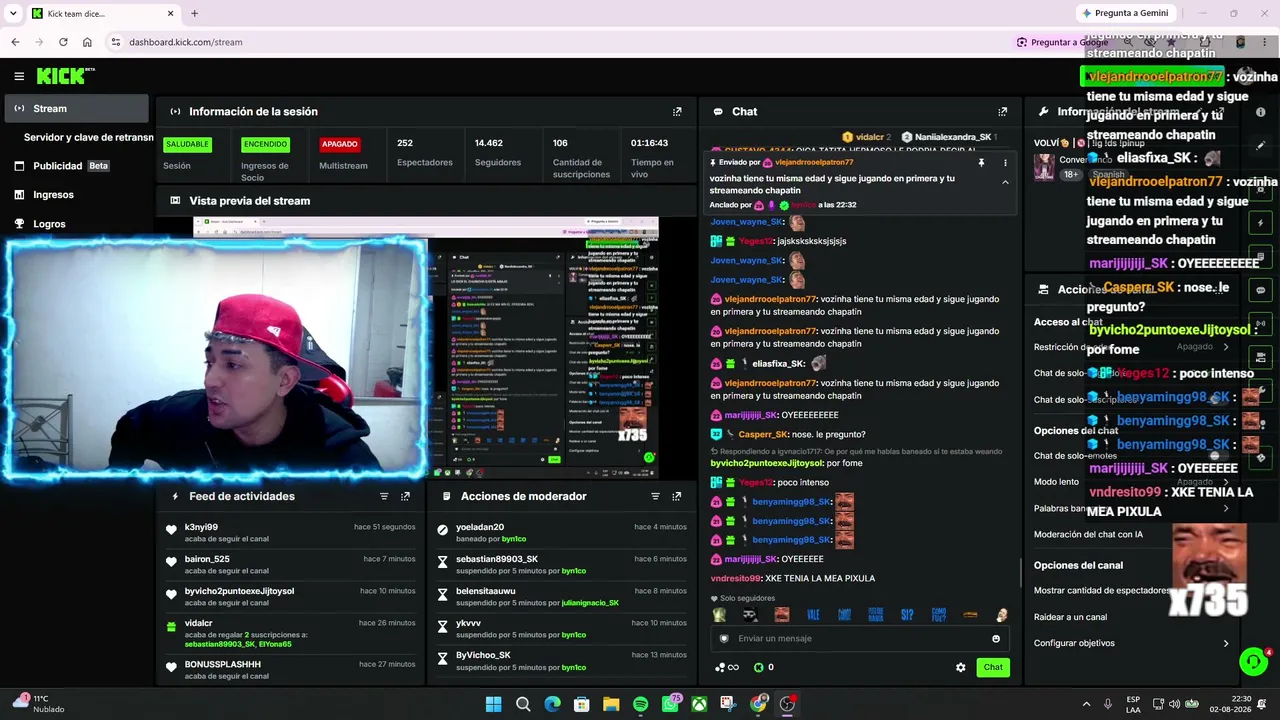Viewport: 1280px width, 720px height.
Task: Open OBS Studio from the taskbar
Action: [787, 704]
